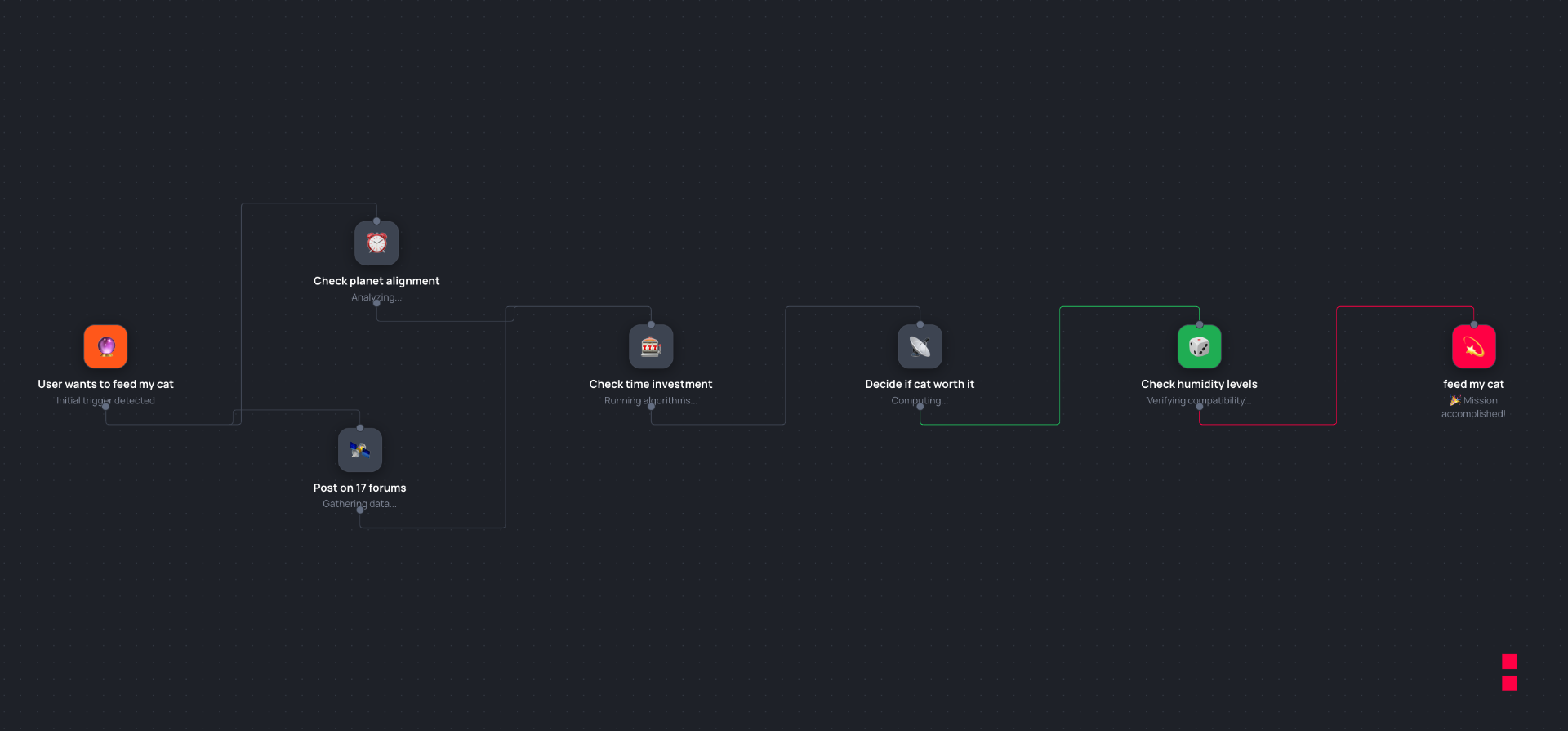Select the satellite dish decision node icon
This screenshot has height=731, width=1568.
tap(920, 346)
